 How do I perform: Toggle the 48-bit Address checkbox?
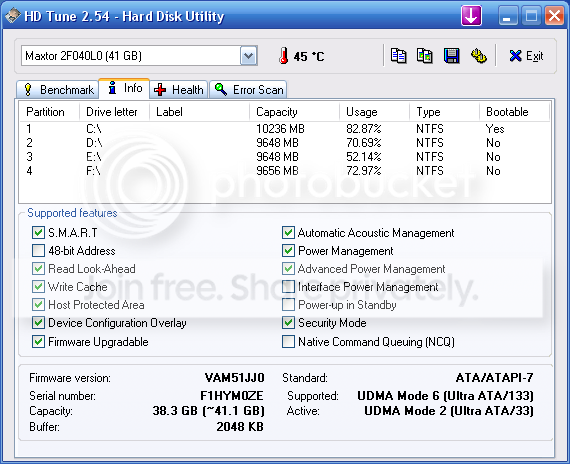[38, 251]
